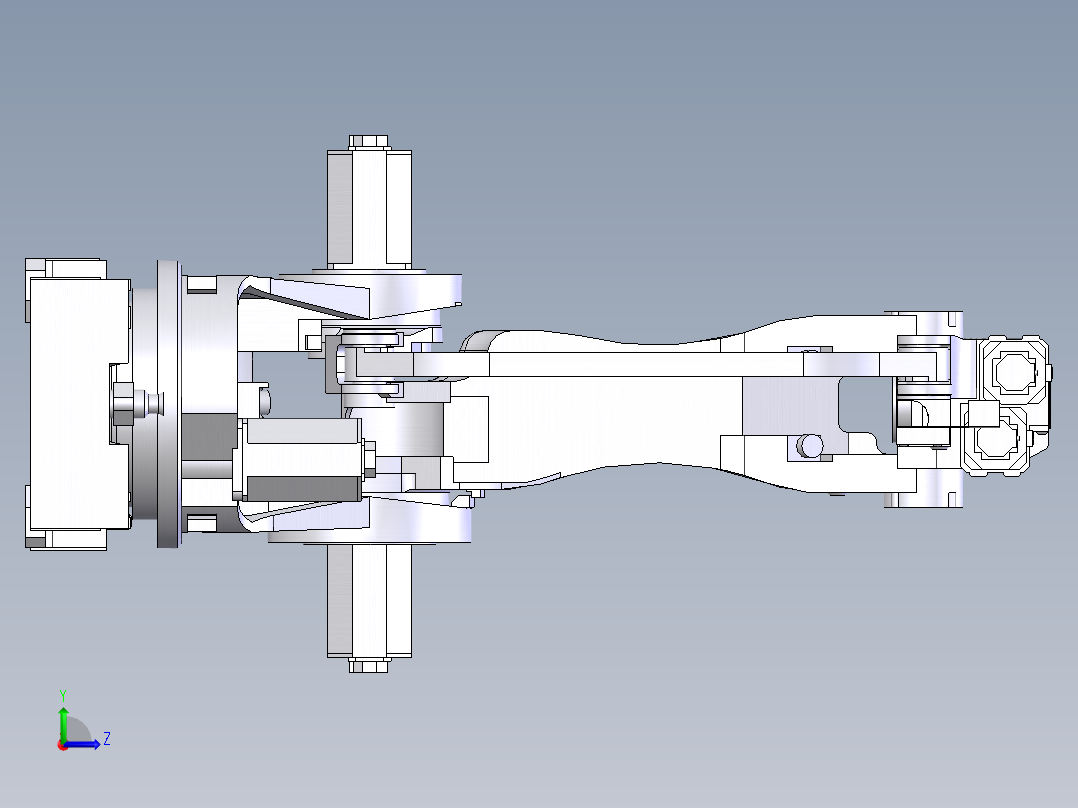The height and width of the screenshot is (808, 1078).
Task: Select the large rectangular housing block at left
Action: click(80, 404)
